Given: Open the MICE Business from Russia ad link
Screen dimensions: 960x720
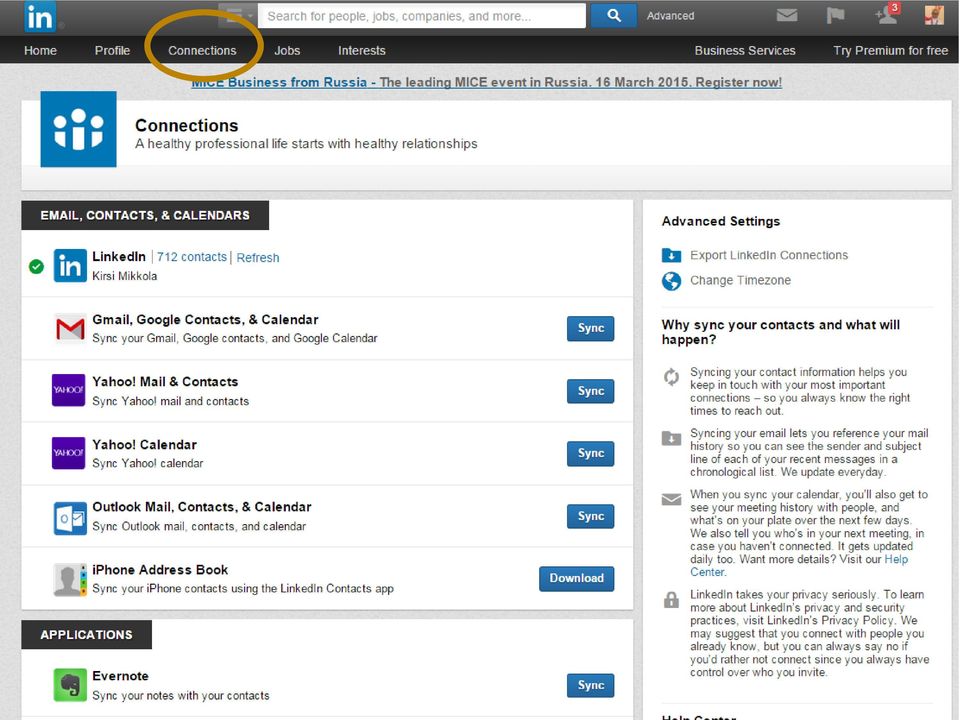Looking at the screenshot, I should click(x=487, y=82).
